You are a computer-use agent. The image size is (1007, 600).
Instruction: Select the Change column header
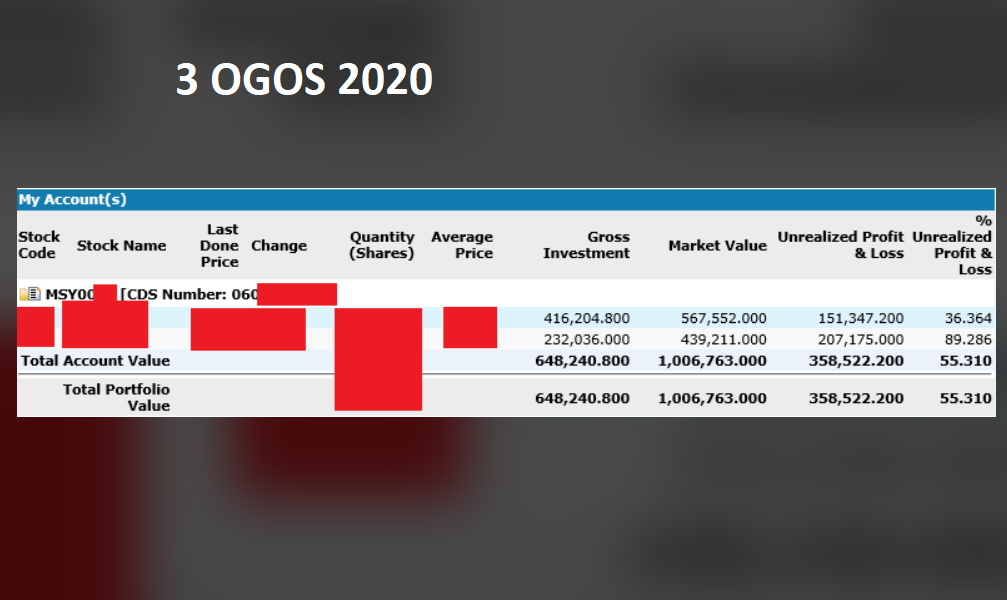tap(279, 245)
